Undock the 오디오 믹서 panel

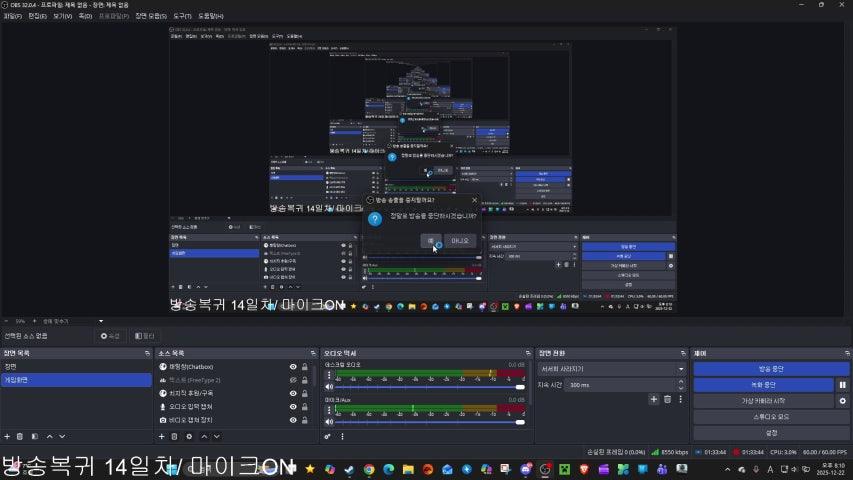[528, 354]
